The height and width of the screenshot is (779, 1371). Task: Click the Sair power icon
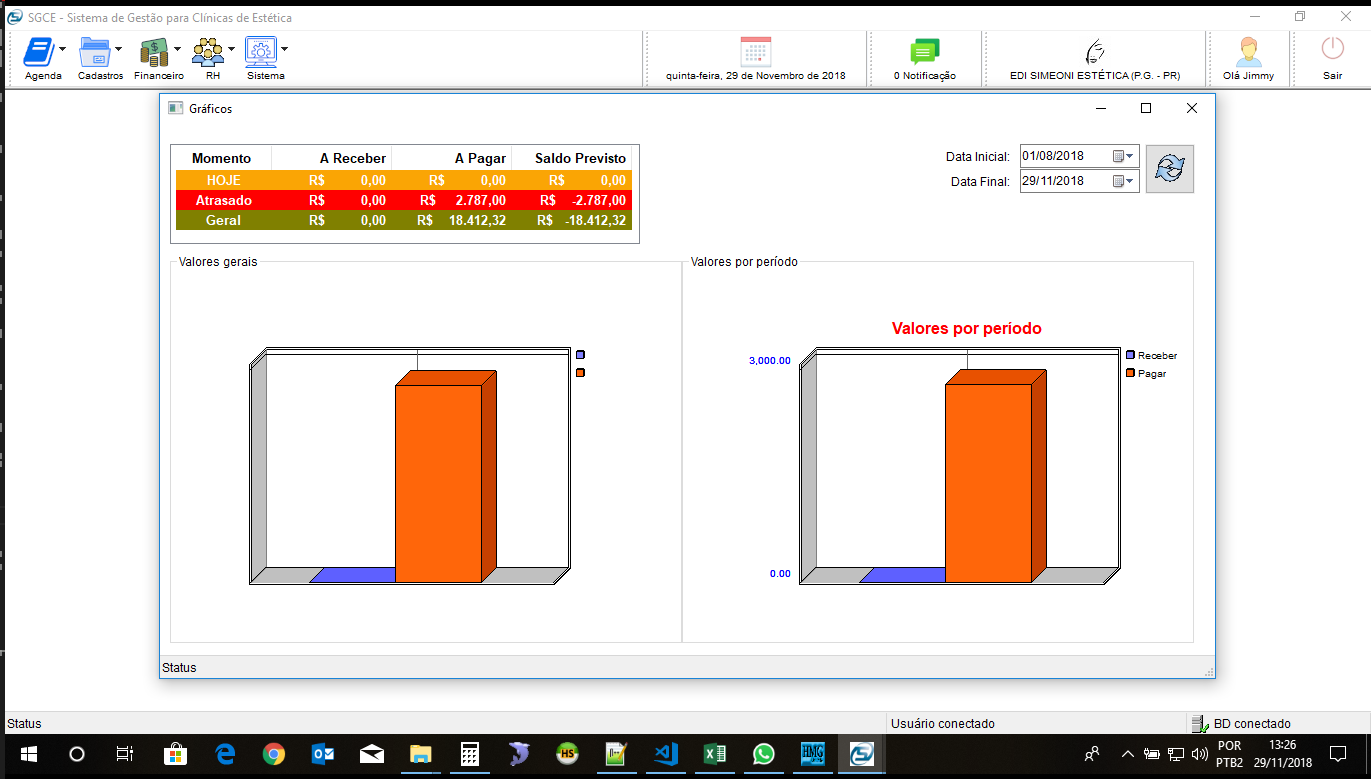tap(1332, 50)
